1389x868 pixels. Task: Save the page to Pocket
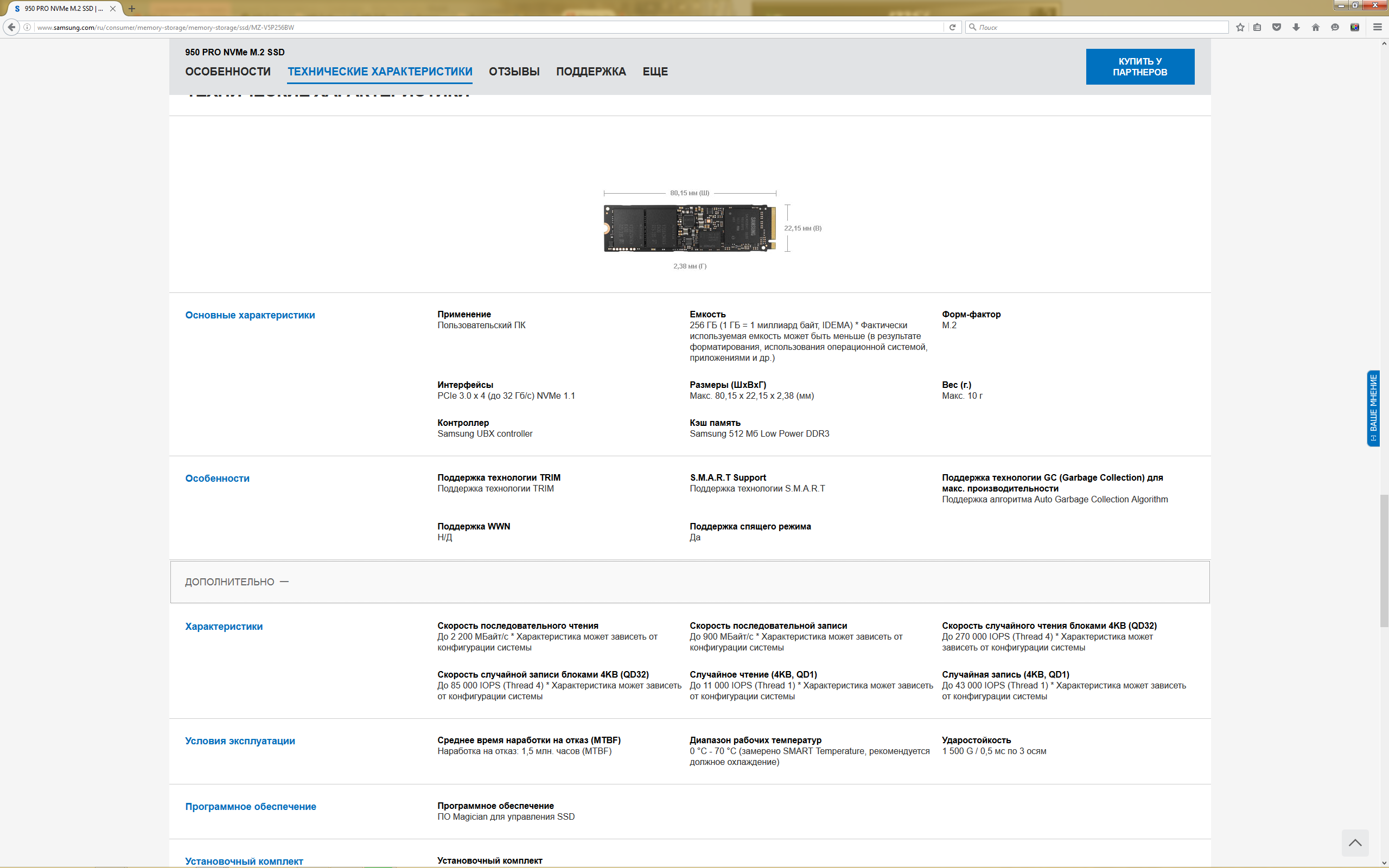click(x=1277, y=27)
